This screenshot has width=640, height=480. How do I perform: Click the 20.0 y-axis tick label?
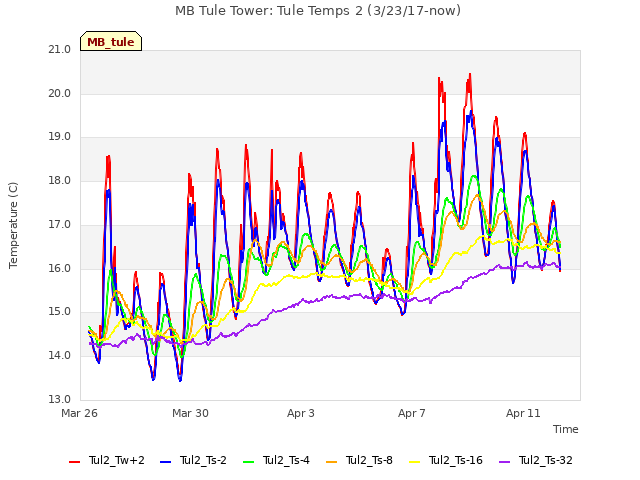[60, 93]
